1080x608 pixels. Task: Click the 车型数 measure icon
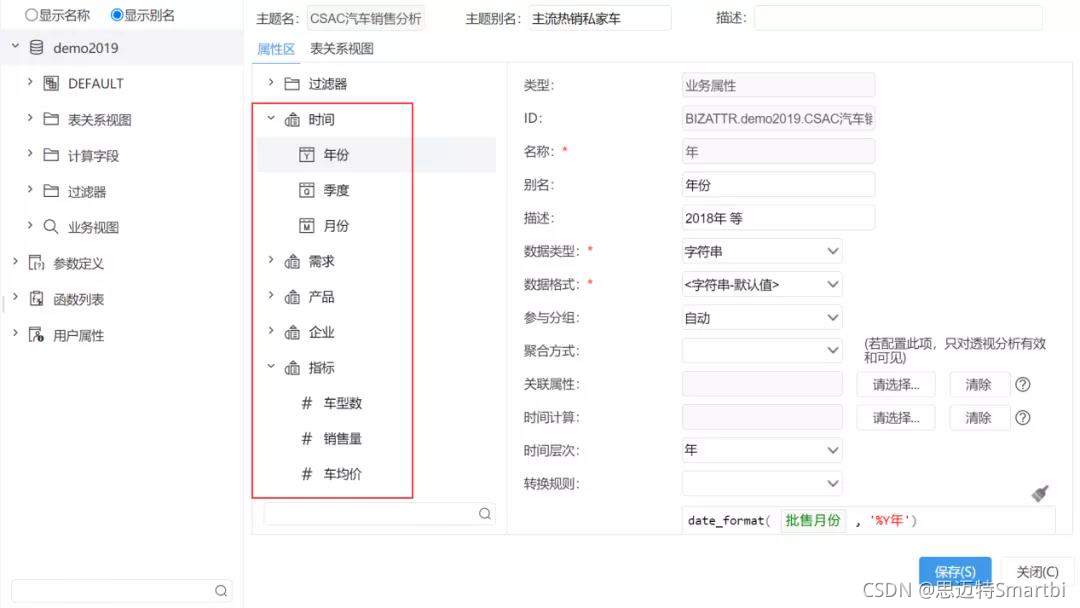click(306, 403)
